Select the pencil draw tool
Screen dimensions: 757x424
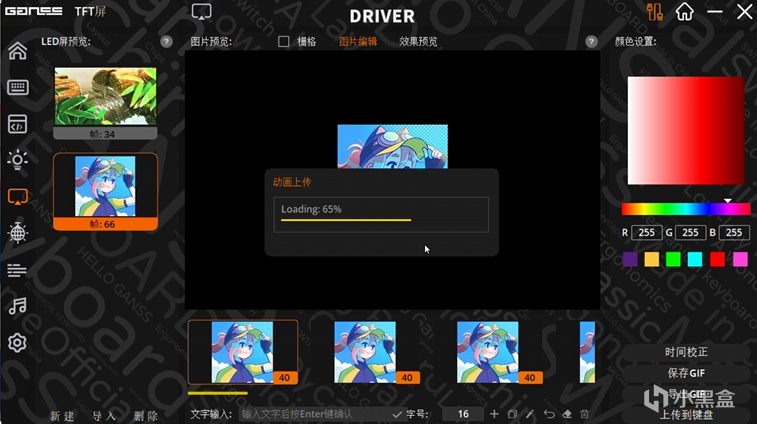[x=530, y=414]
